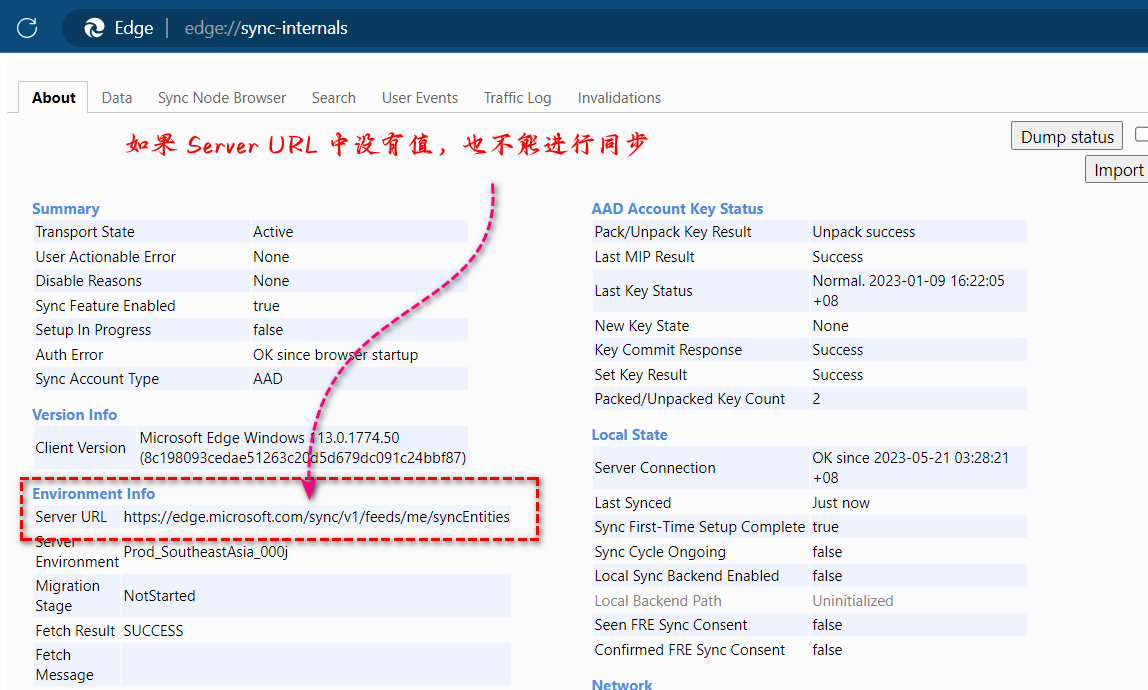Click the Setup In Progress label
Viewport: 1148px width, 690px height.
pyautogui.click(x=93, y=330)
